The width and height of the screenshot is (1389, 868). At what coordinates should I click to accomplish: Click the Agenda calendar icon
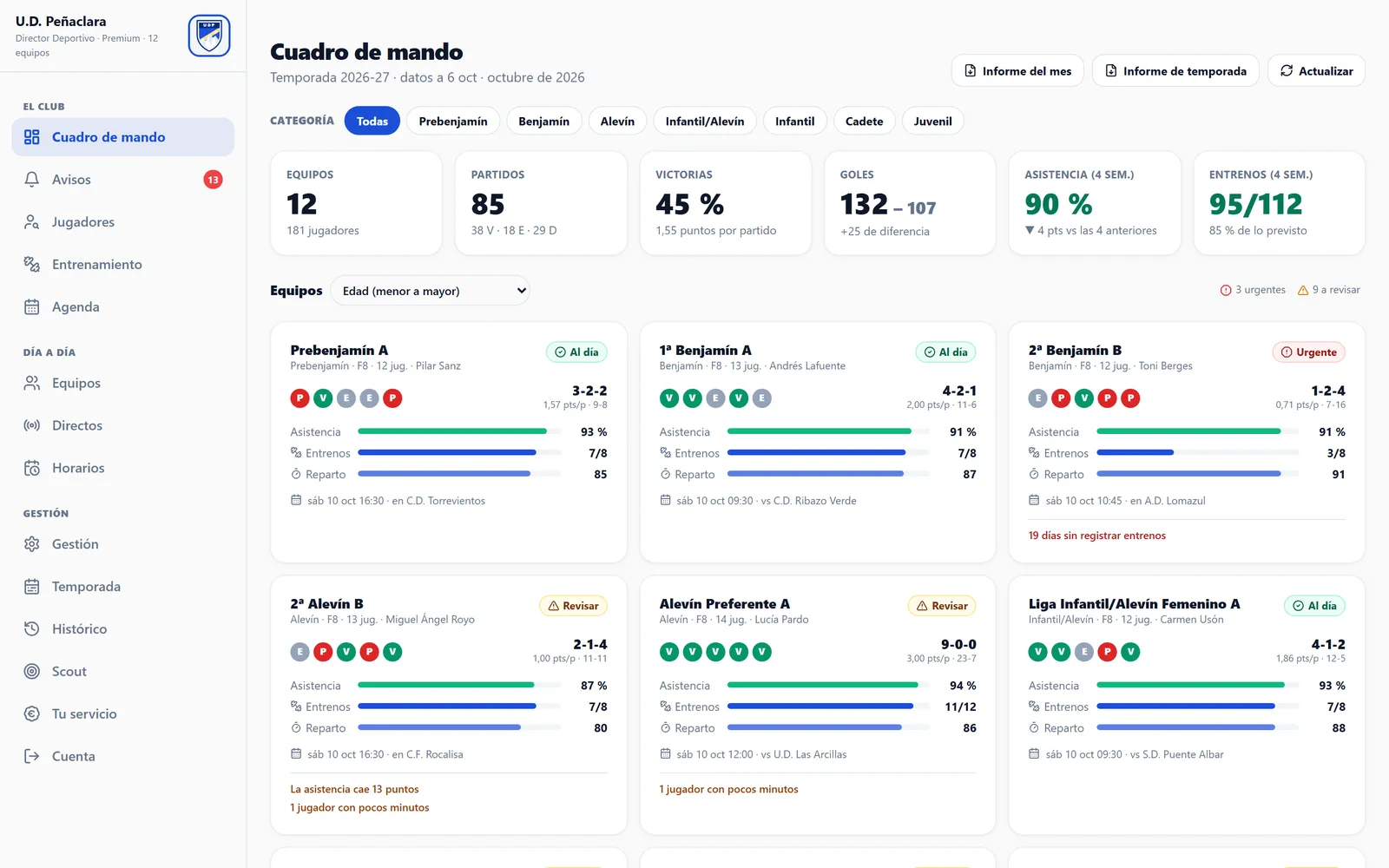[32, 307]
